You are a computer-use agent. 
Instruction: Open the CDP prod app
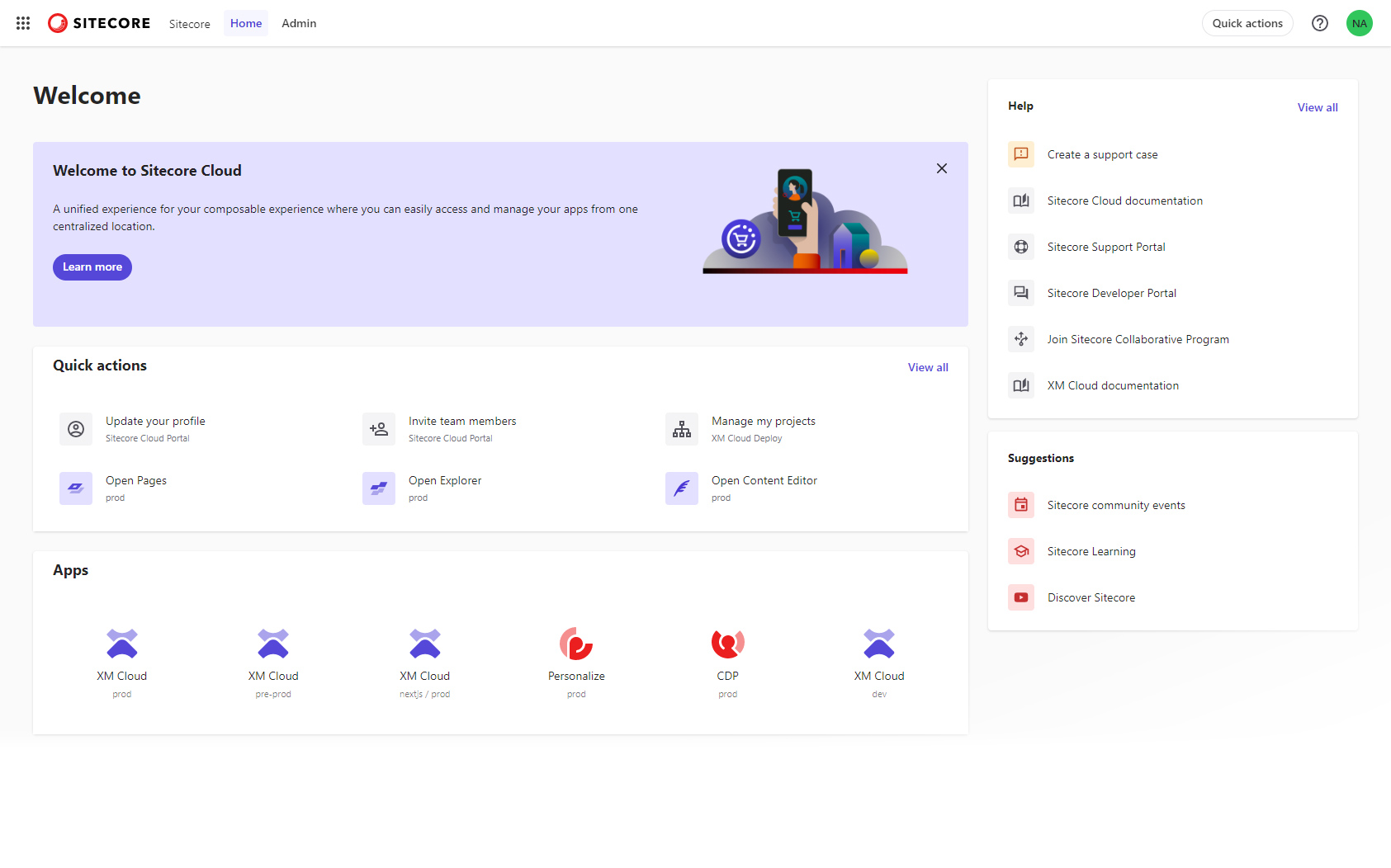[727, 658]
